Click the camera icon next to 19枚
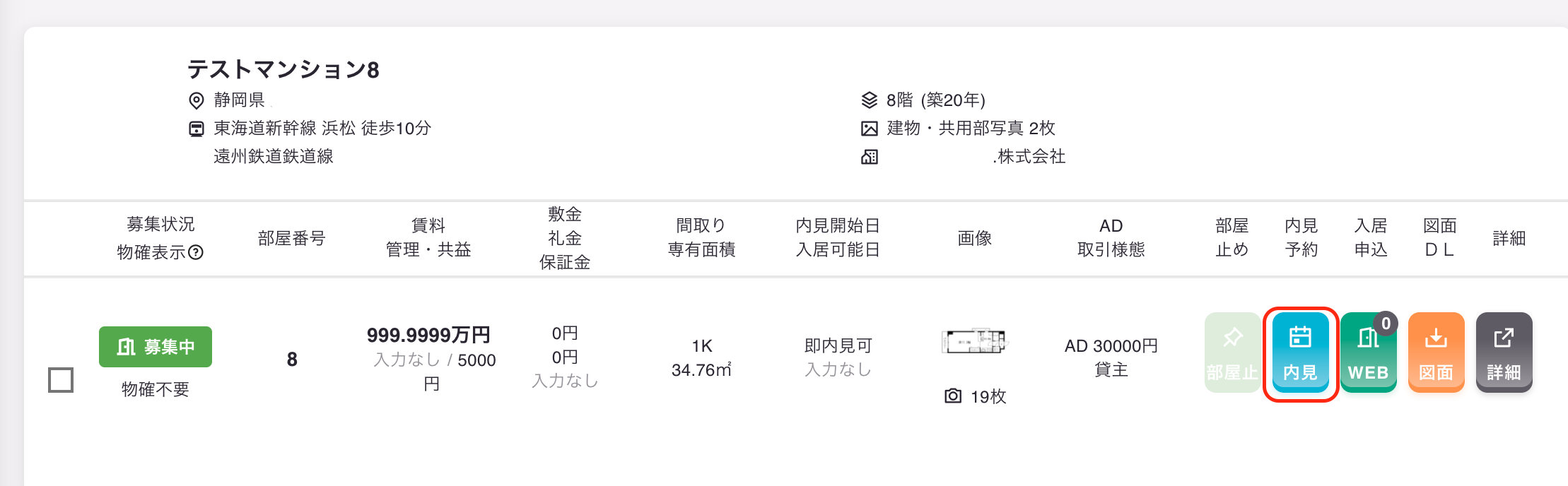Viewport: 1568px width, 486px height. coord(953,396)
